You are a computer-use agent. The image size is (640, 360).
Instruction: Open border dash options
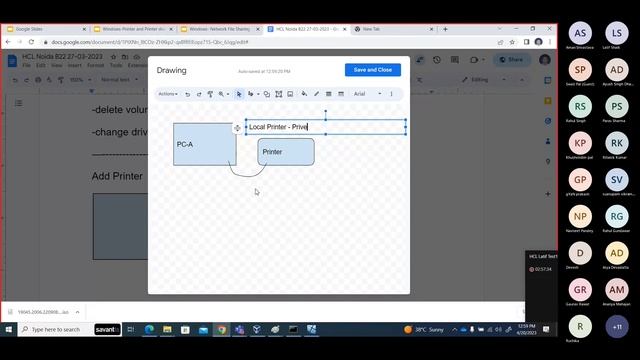coord(341,94)
